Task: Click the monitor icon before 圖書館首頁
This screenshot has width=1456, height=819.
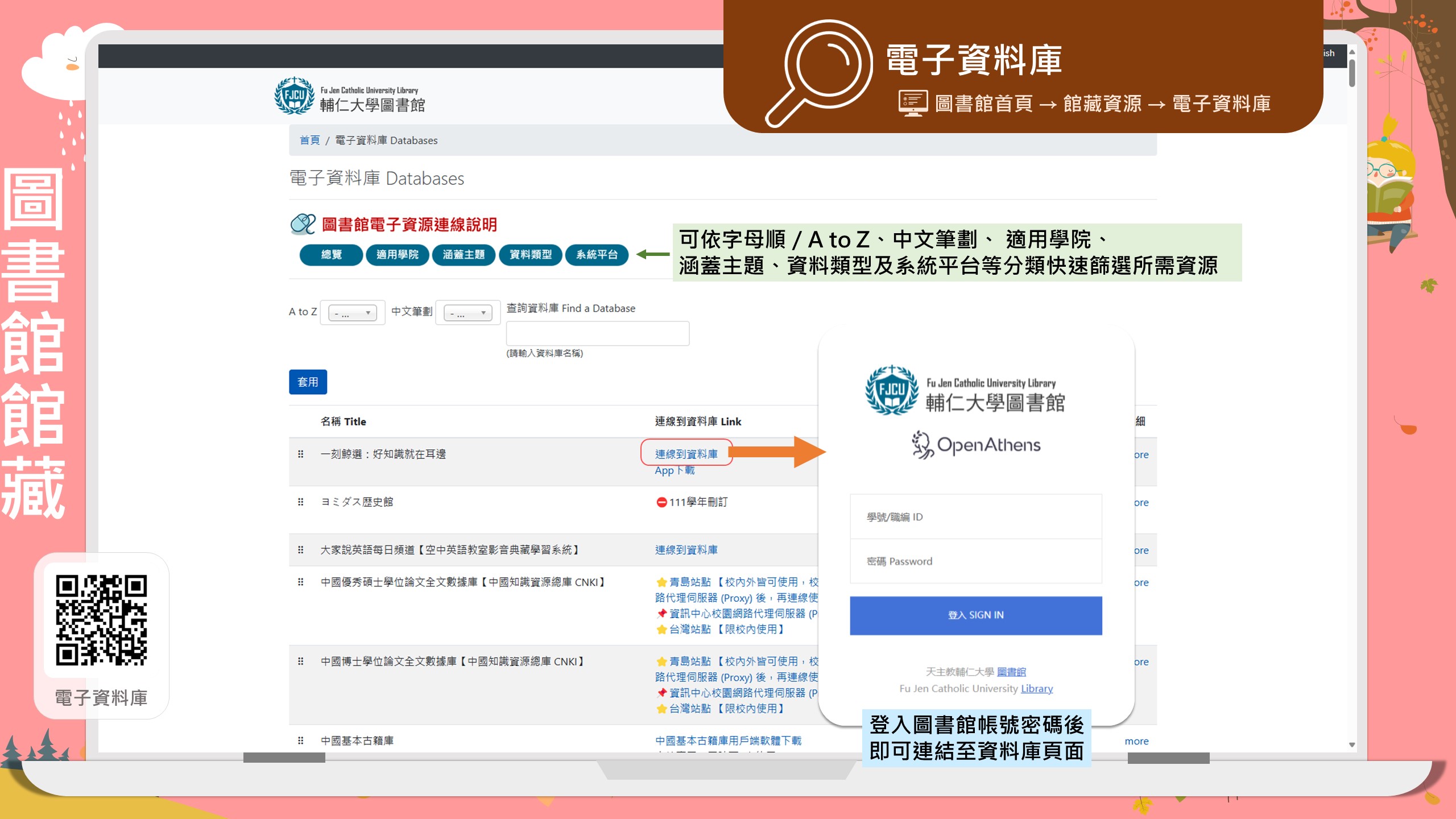Action: click(x=913, y=104)
